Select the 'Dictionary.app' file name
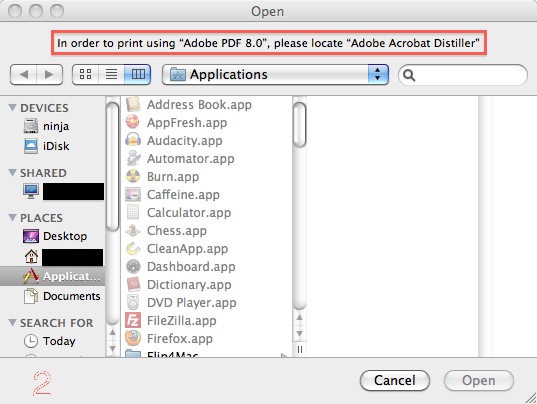This screenshot has height=404, width=537. (189, 285)
